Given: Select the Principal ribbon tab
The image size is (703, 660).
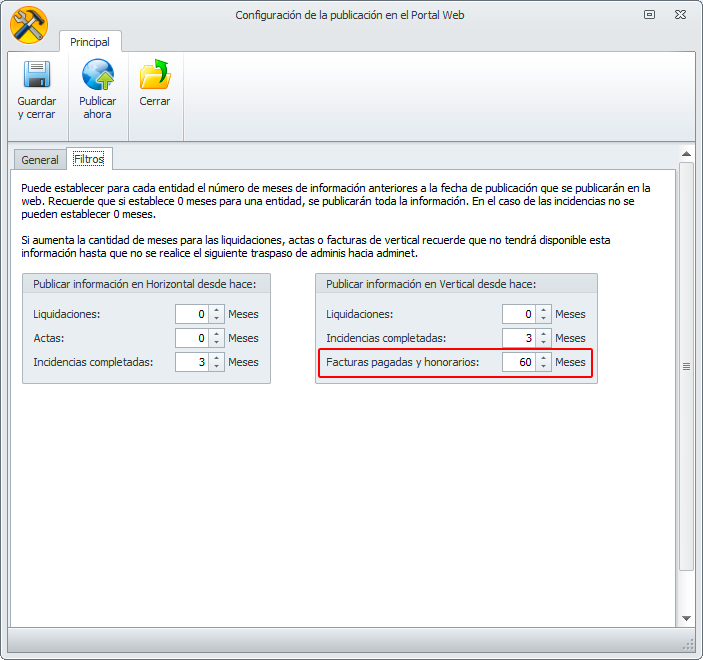Looking at the screenshot, I should [x=90, y=42].
